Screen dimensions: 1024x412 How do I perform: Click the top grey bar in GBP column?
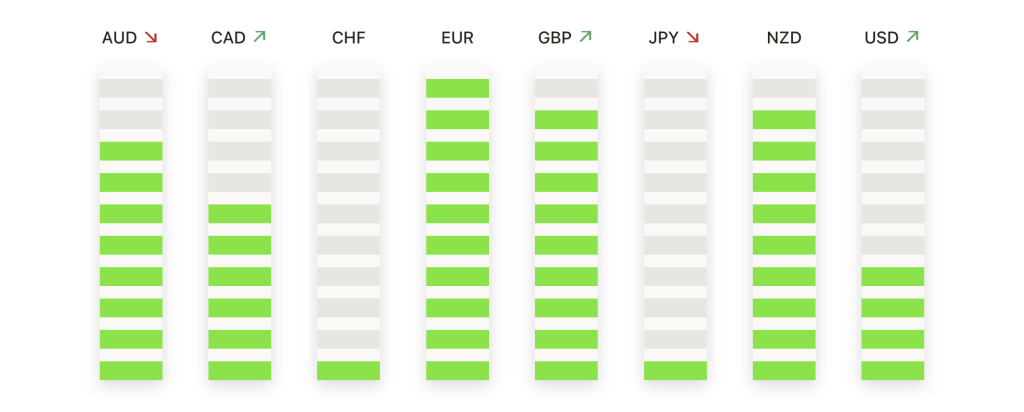coord(566,88)
